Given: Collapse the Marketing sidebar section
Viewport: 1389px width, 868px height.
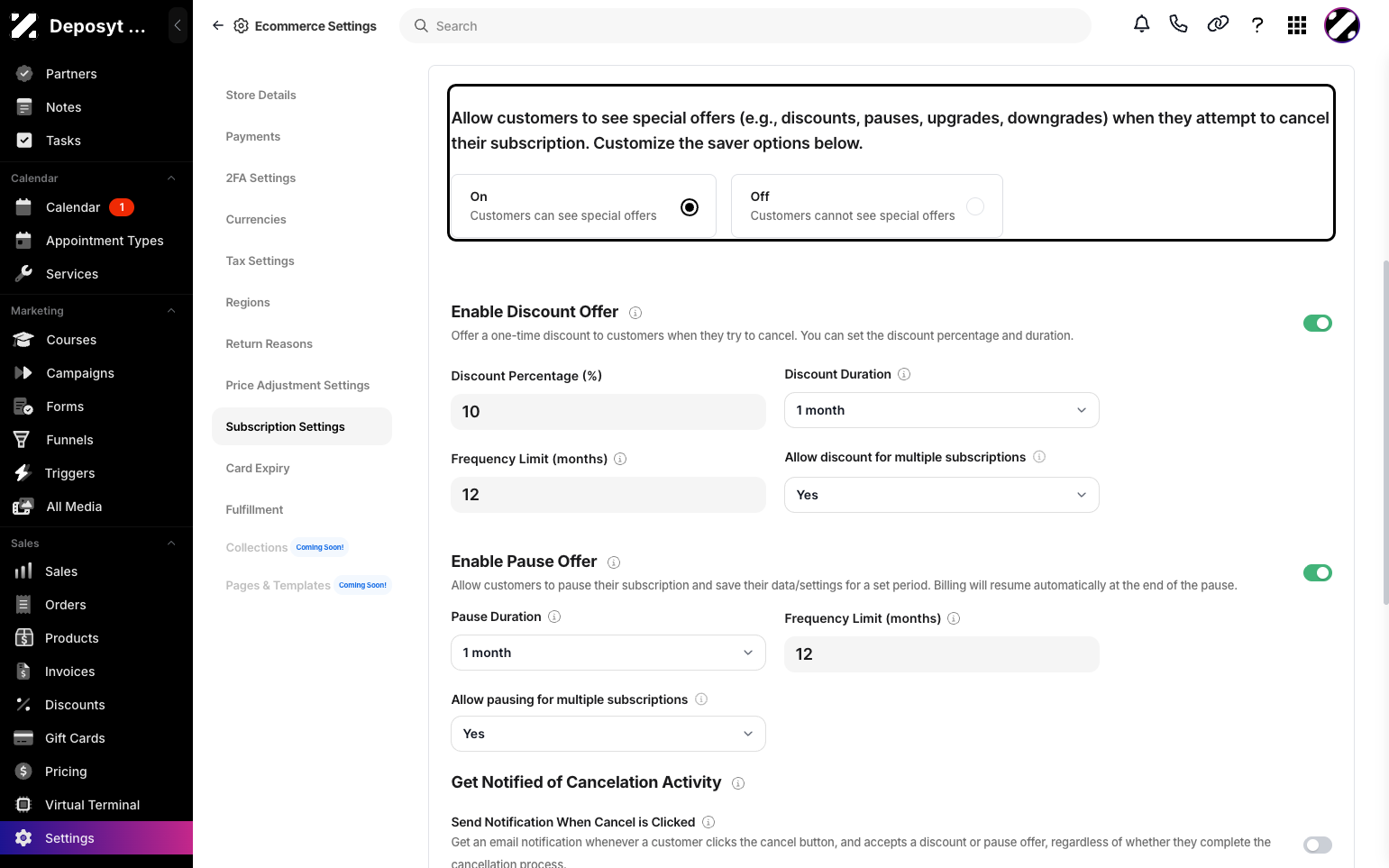Looking at the screenshot, I should pos(171,311).
